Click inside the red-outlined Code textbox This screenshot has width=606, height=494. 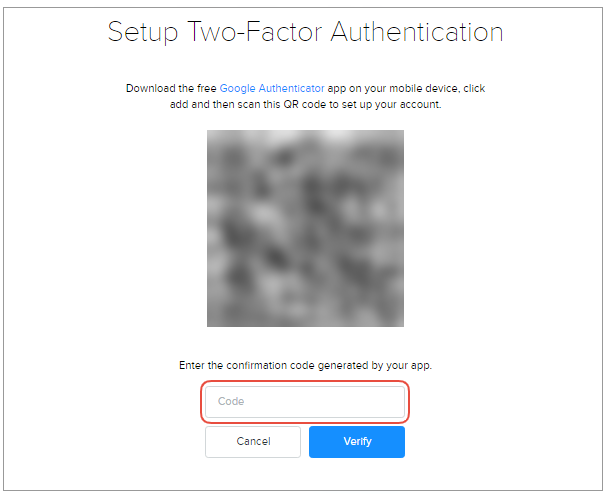[x=305, y=402]
